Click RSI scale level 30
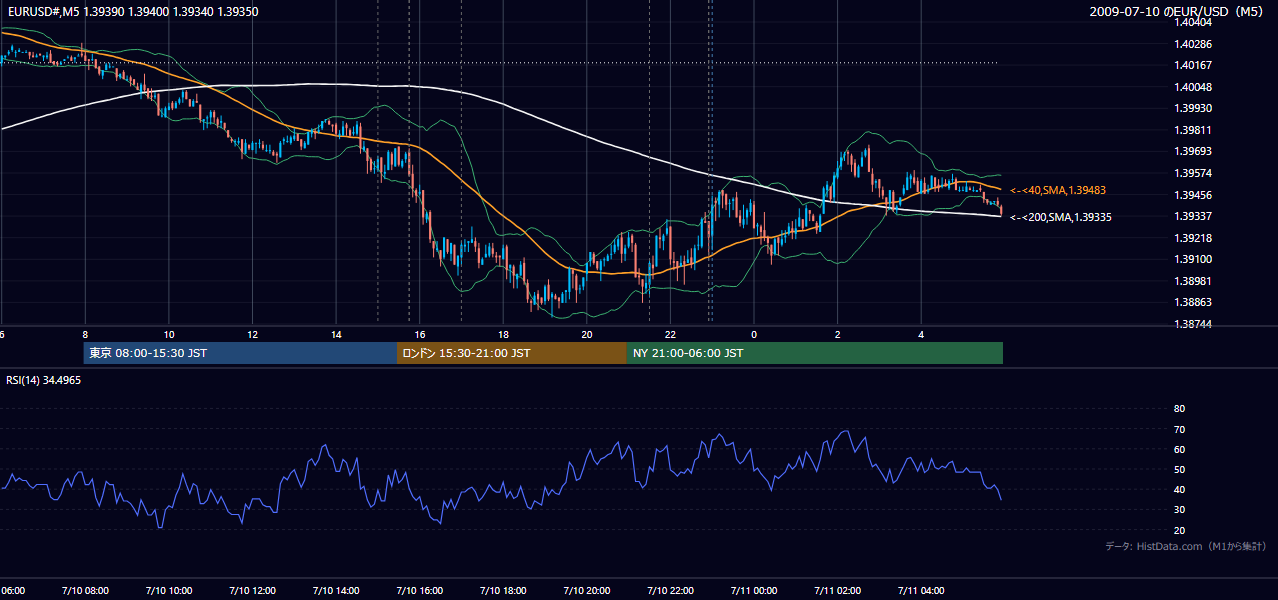Viewport: 1278px width, 600px height. click(x=1179, y=510)
